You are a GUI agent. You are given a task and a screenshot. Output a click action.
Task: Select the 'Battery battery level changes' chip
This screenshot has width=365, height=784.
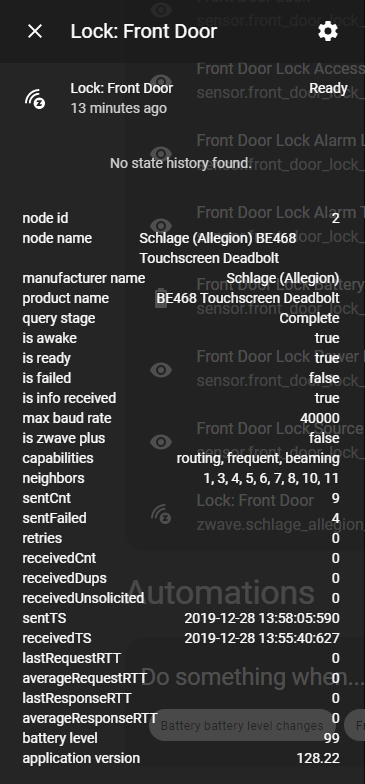tap(242, 725)
